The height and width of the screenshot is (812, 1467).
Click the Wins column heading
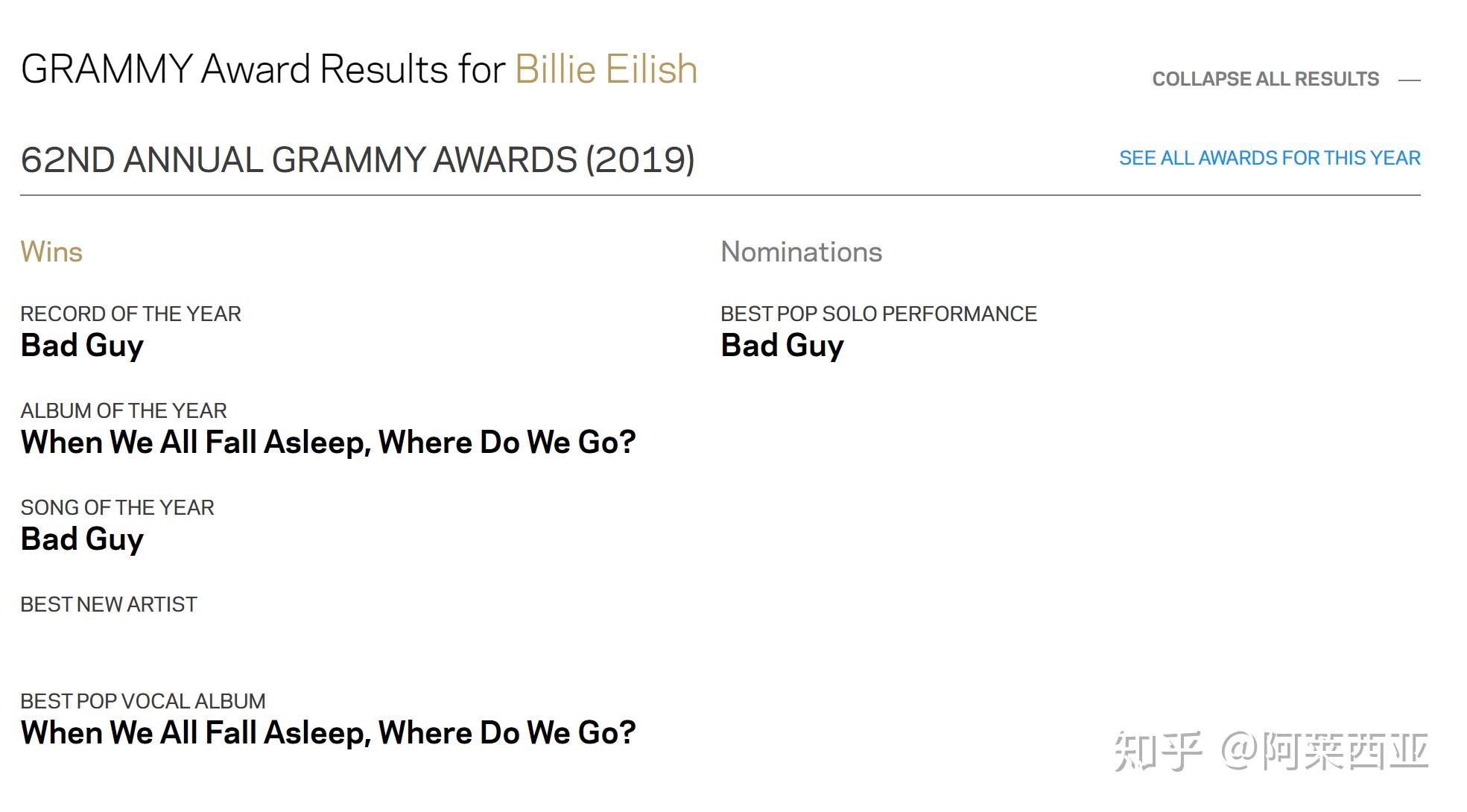(51, 252)
